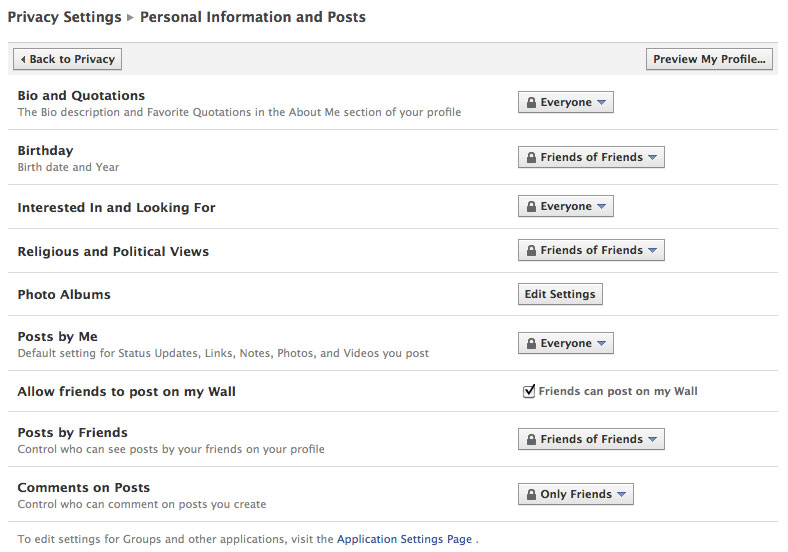
Task: Click the Posts by Me heading
Action: 57,337
